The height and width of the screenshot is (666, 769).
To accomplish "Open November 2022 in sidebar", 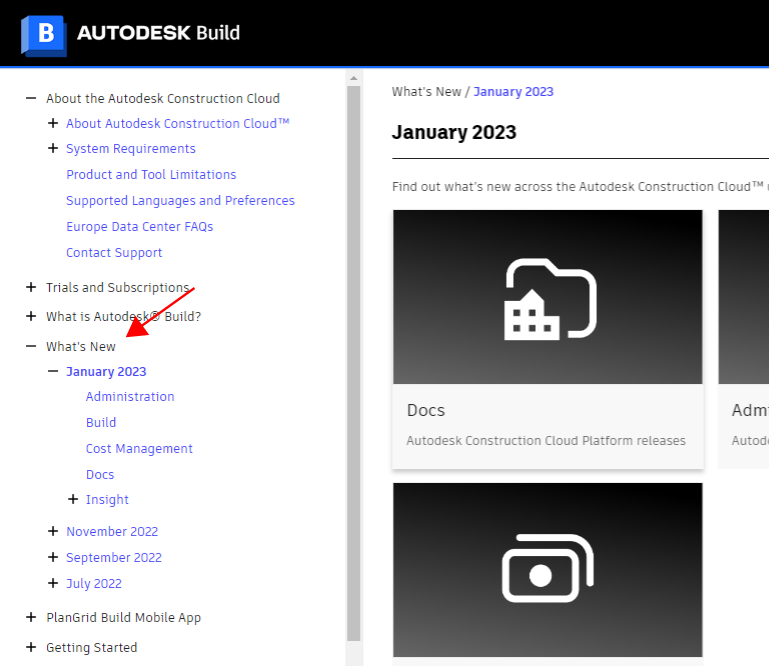I will [112, 532].
